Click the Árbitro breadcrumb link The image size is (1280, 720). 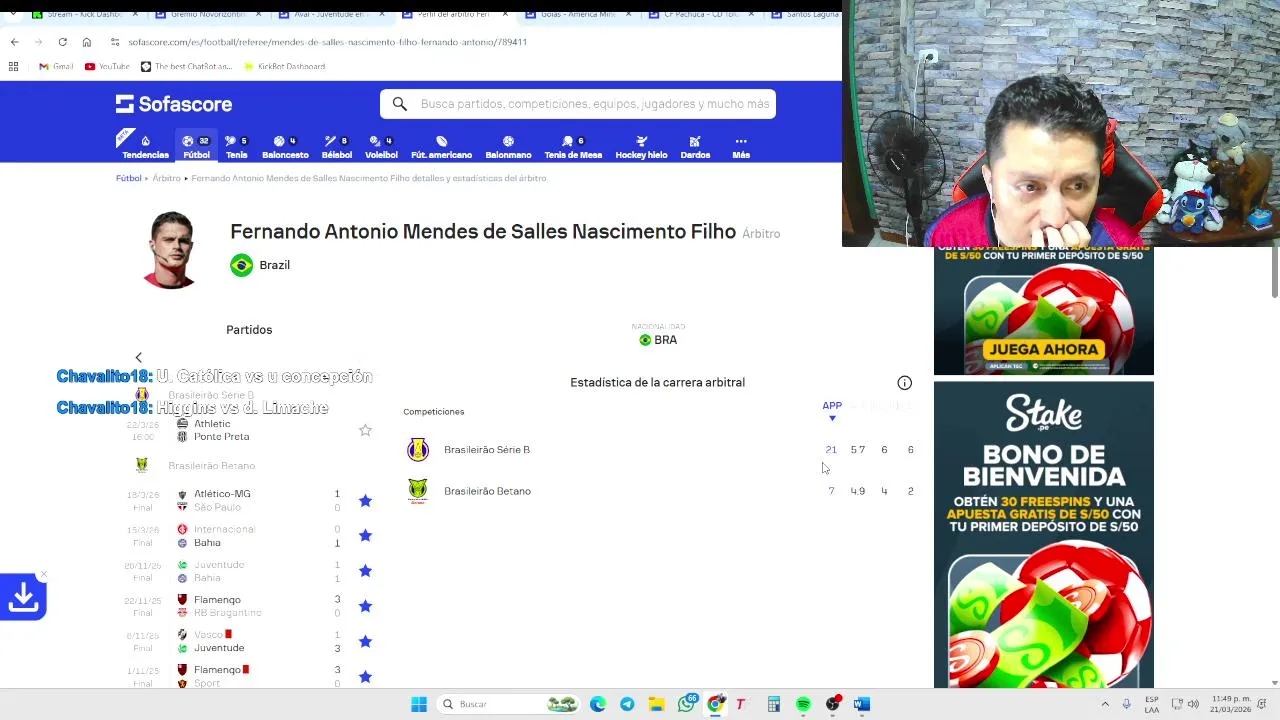(x=166, y=178)
